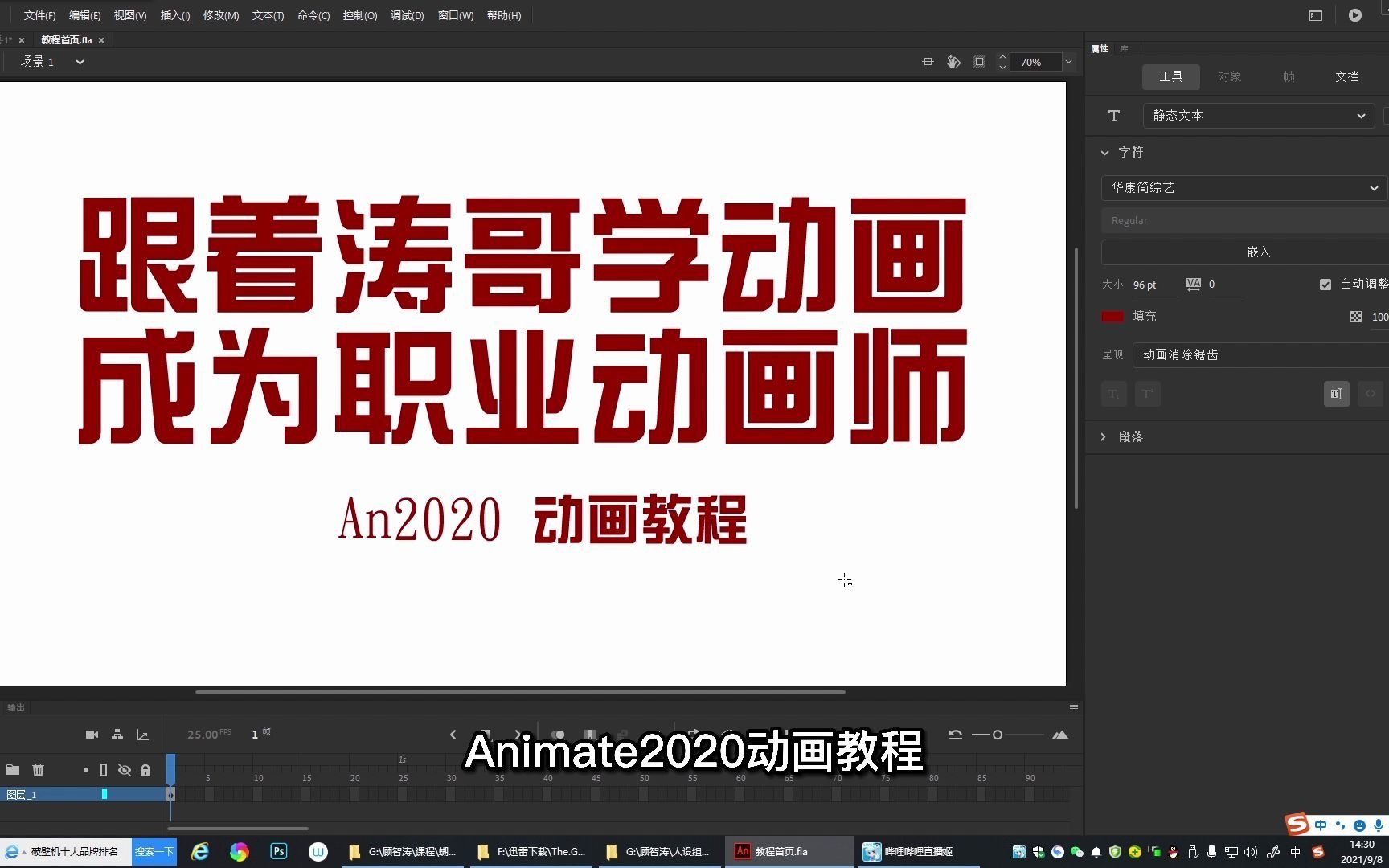Screen dimensions: 1389x868
Task: Open Photoshop from the taskbar
Action: click(x=279, y=851)
